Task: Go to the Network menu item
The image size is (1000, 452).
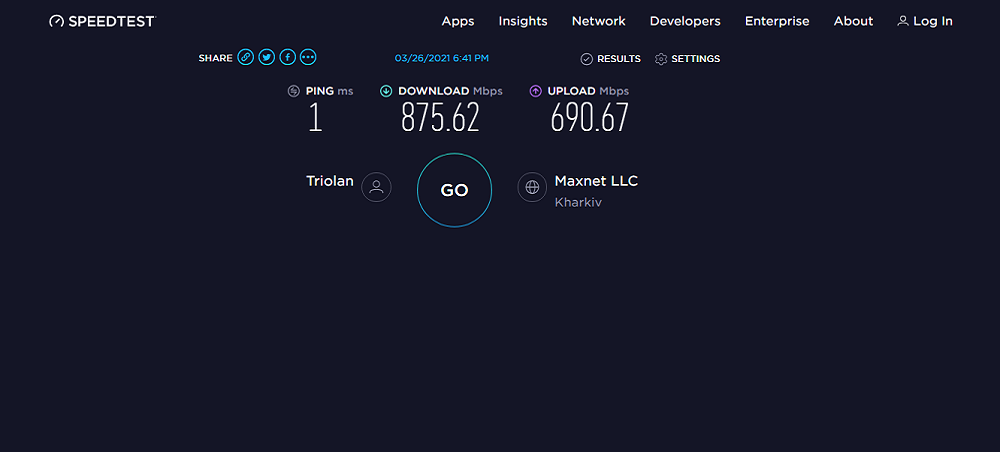Action: pyautogui.click(x=599, y=21)
